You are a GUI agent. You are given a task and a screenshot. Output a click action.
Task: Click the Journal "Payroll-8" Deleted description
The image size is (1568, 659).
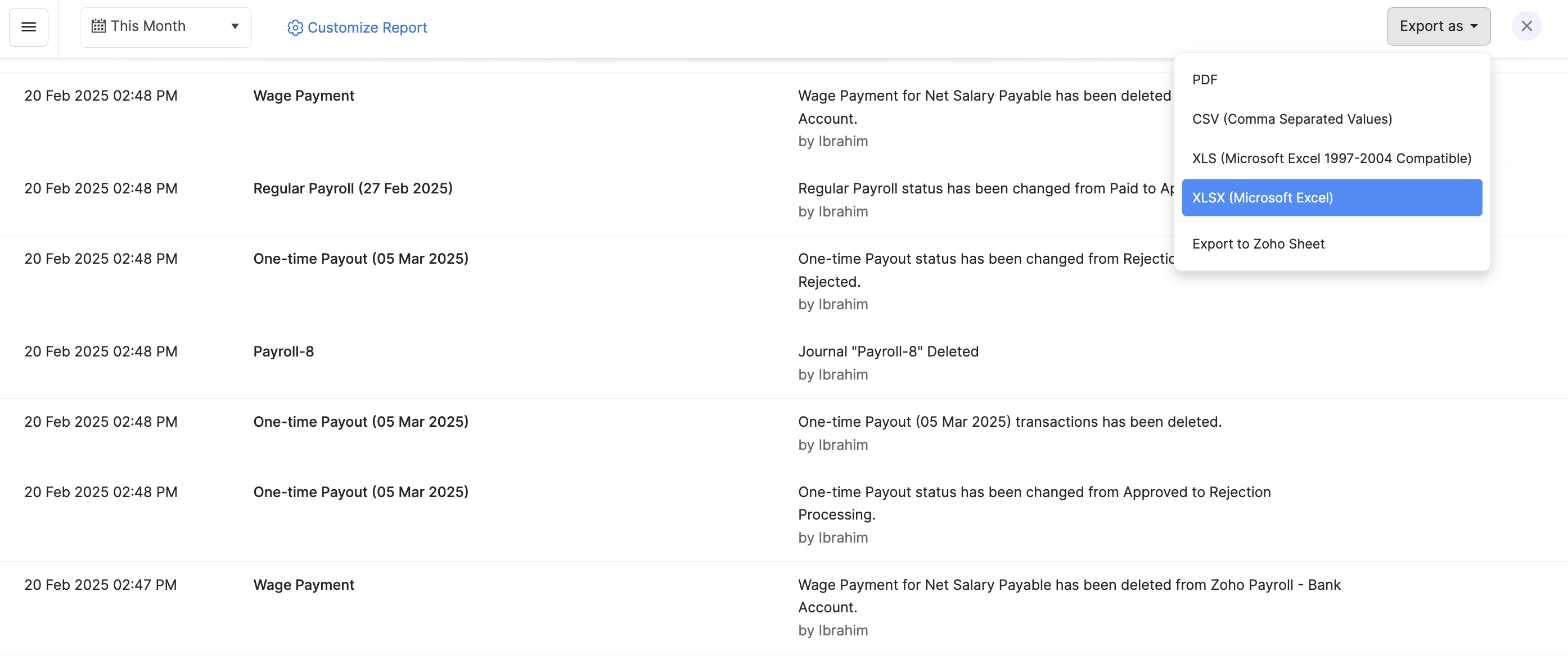pos(887,351)
